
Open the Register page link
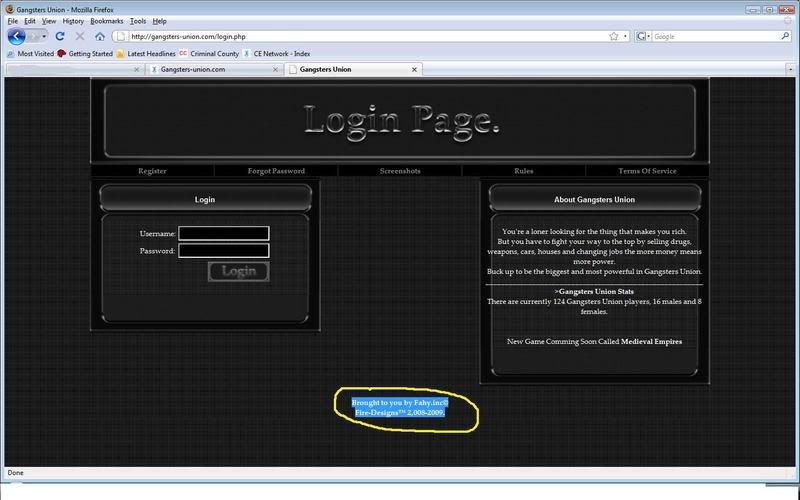pyautogui.click(x=152, y=171)
